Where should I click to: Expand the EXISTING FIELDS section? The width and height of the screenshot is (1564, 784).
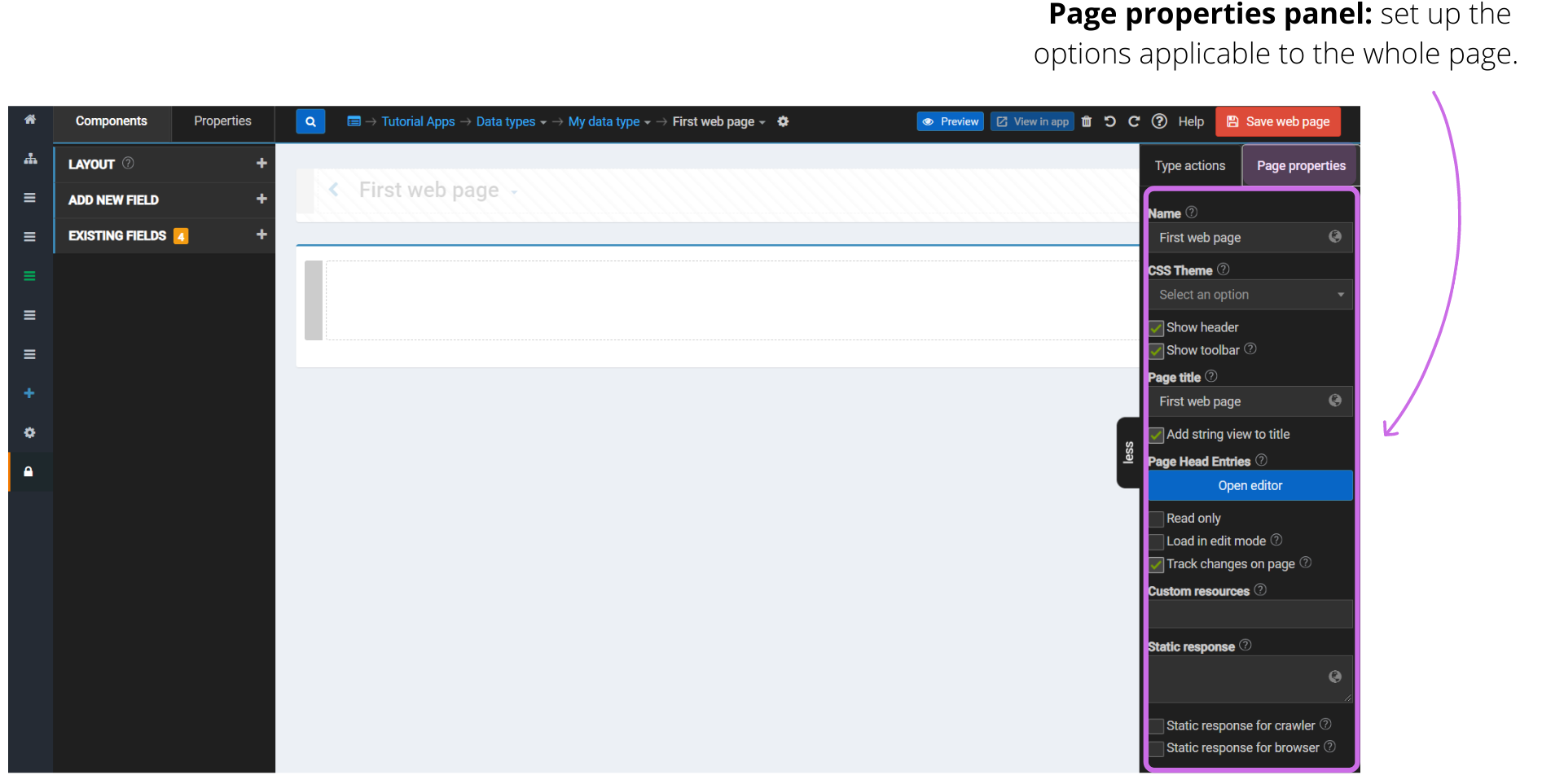click(x=261, y=234)
